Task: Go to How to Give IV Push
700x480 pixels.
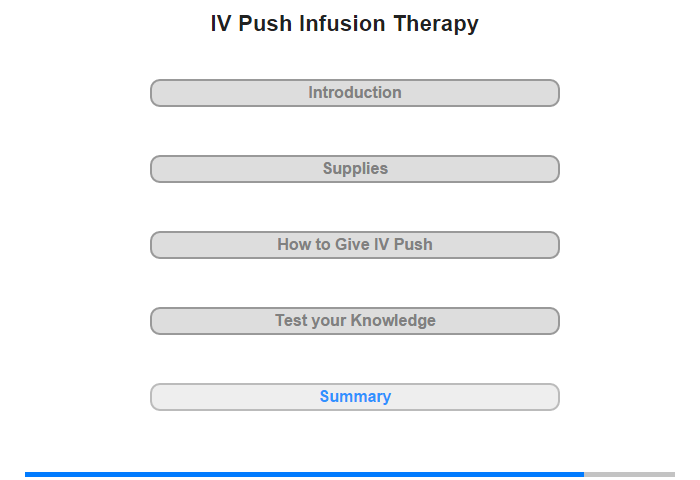Action: [354, 245]
